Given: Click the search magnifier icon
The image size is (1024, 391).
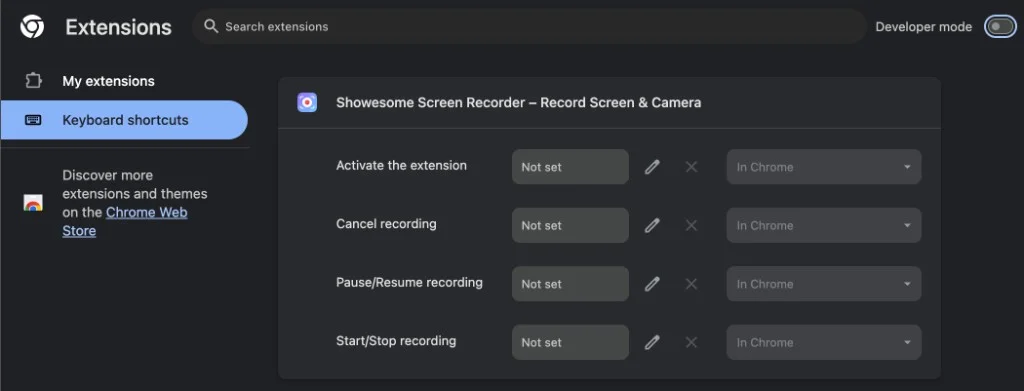Looking at the screenshot, I should pos(210,26).
